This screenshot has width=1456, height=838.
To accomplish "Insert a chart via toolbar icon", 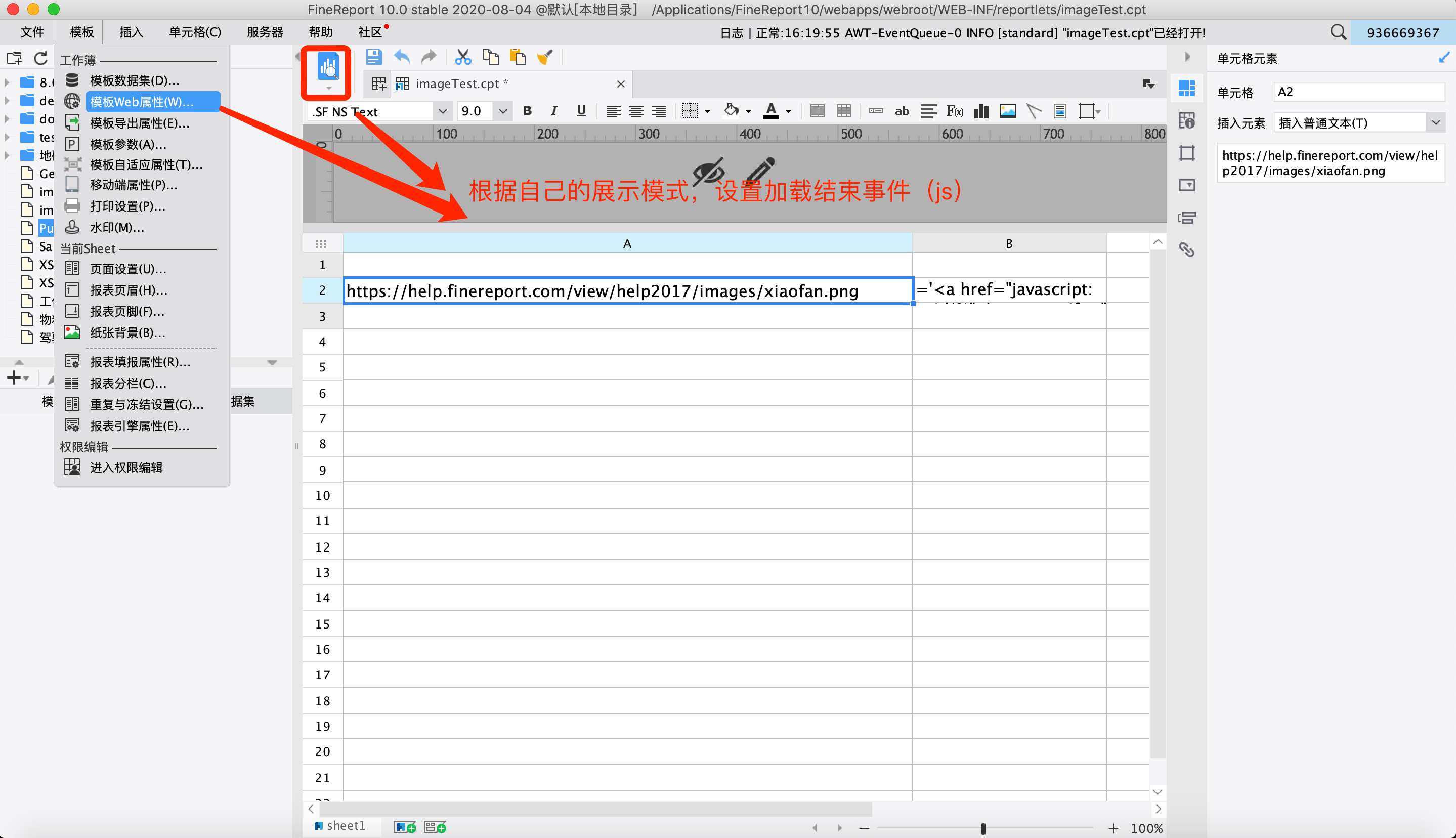I will pyautogui.click(x=981, y=112).
